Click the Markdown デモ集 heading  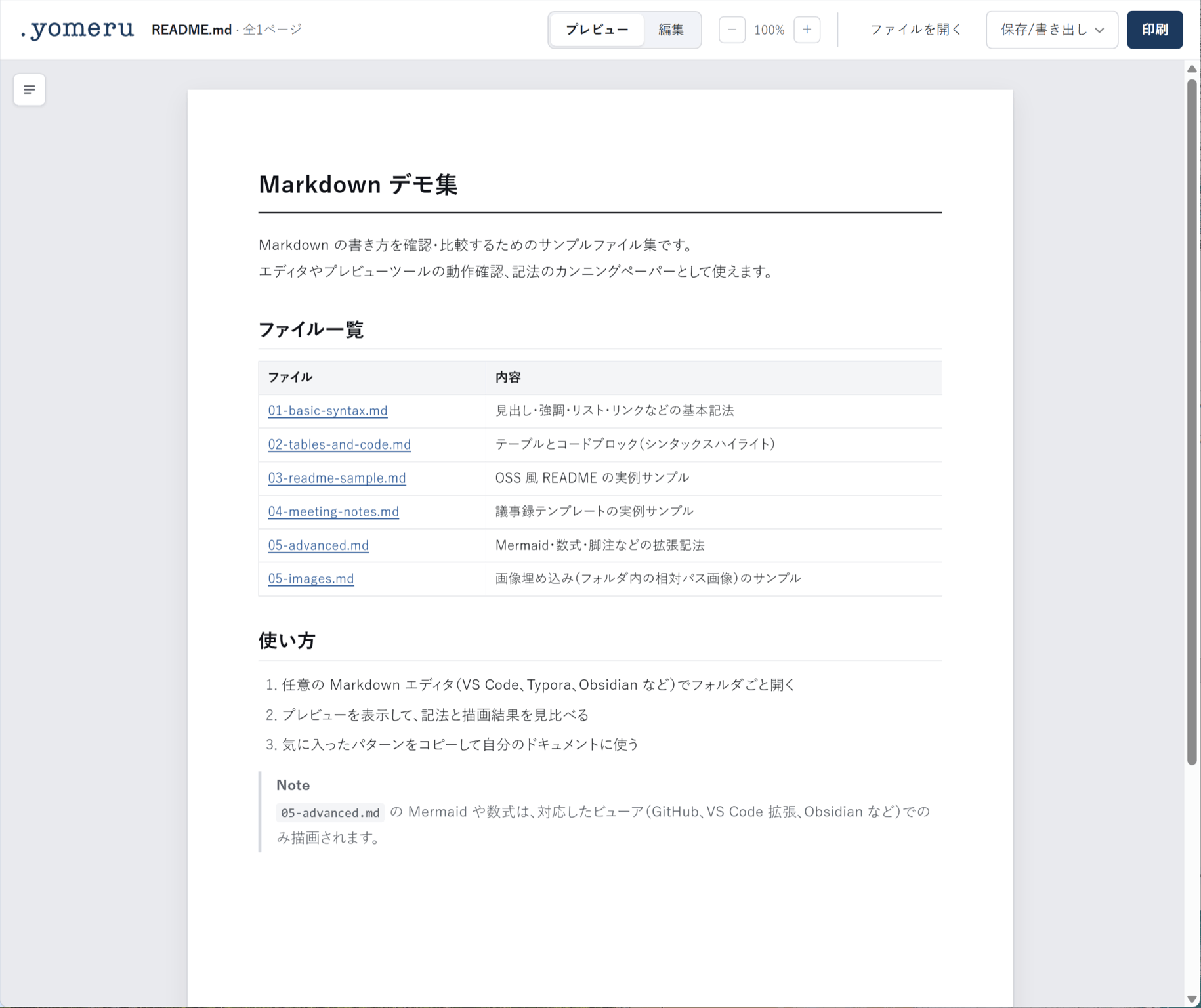358,184
